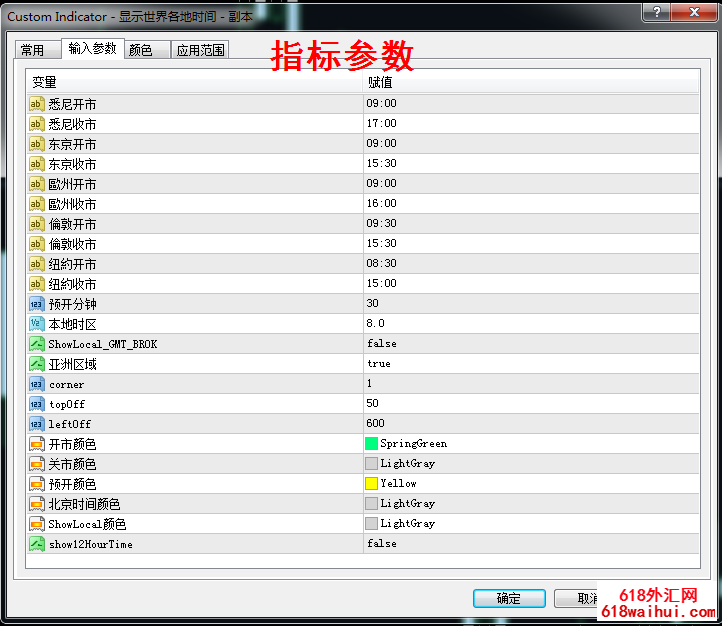The width and height of the screenshot is (722, 626).
Task: Click the bool icon beside show12HourTime
Action: coord(36,544)
